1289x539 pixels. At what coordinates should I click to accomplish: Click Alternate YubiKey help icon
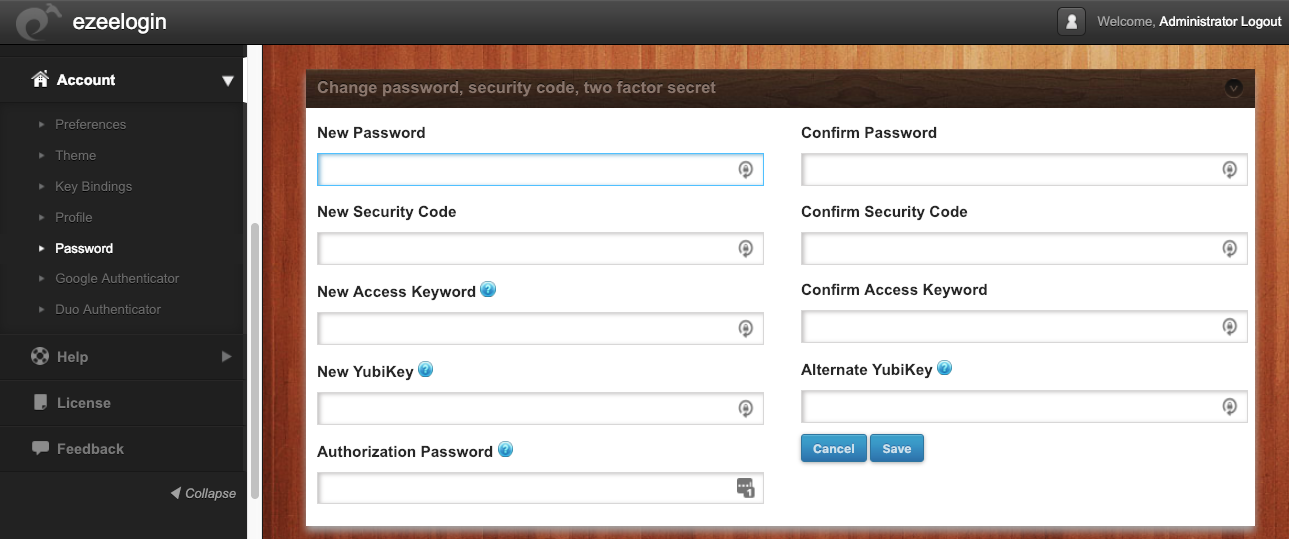click(x=944, y=368)
